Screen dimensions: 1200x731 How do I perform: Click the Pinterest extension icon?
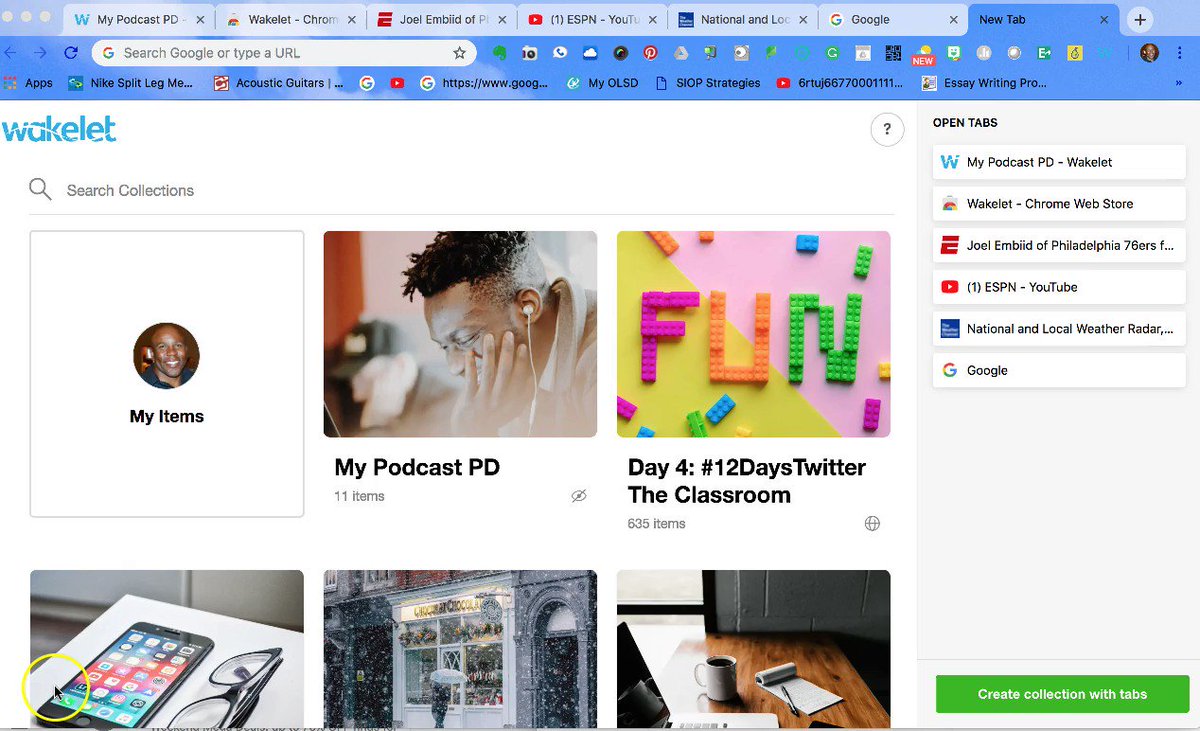tap(651, 53)
